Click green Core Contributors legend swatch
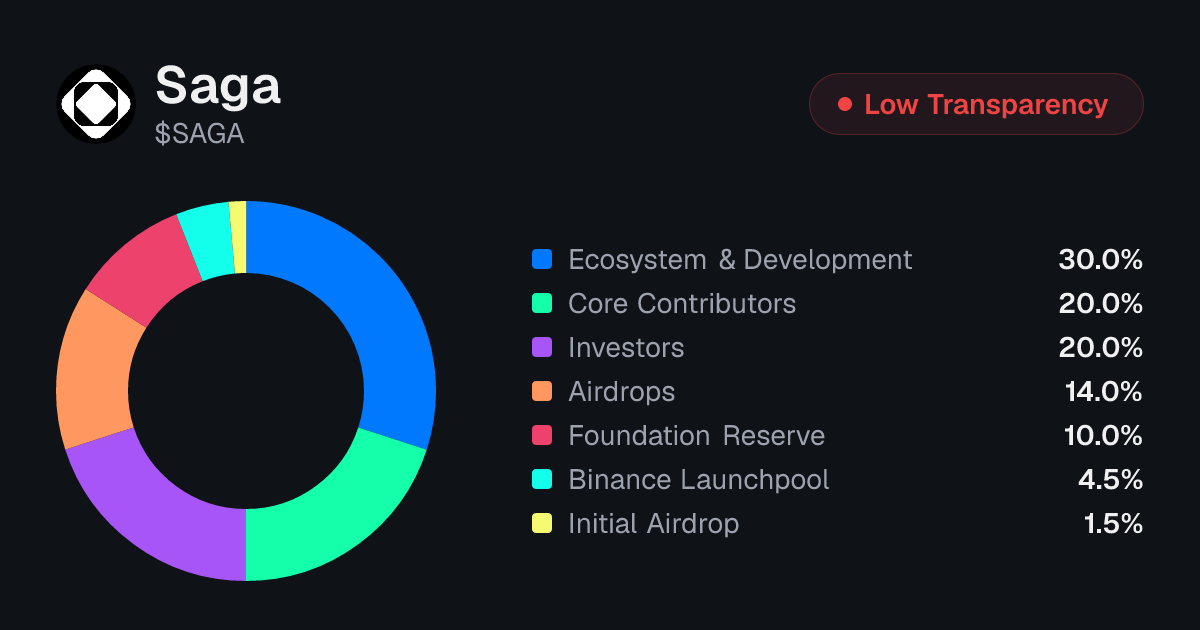The width and height of the screenshot is (1200, 630). point(542,304)
